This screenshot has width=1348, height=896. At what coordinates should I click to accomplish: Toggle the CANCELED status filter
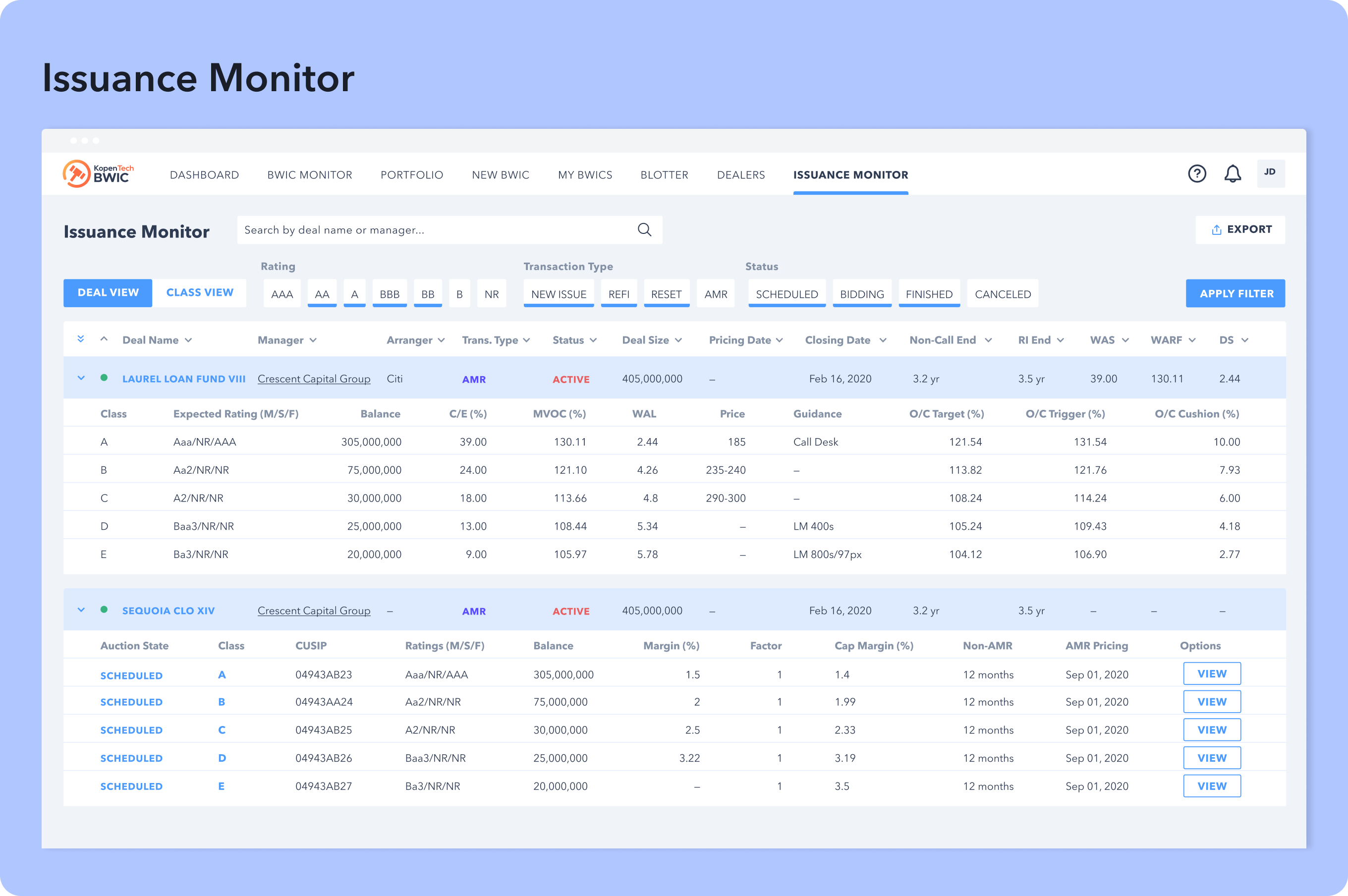(1002, 294)
